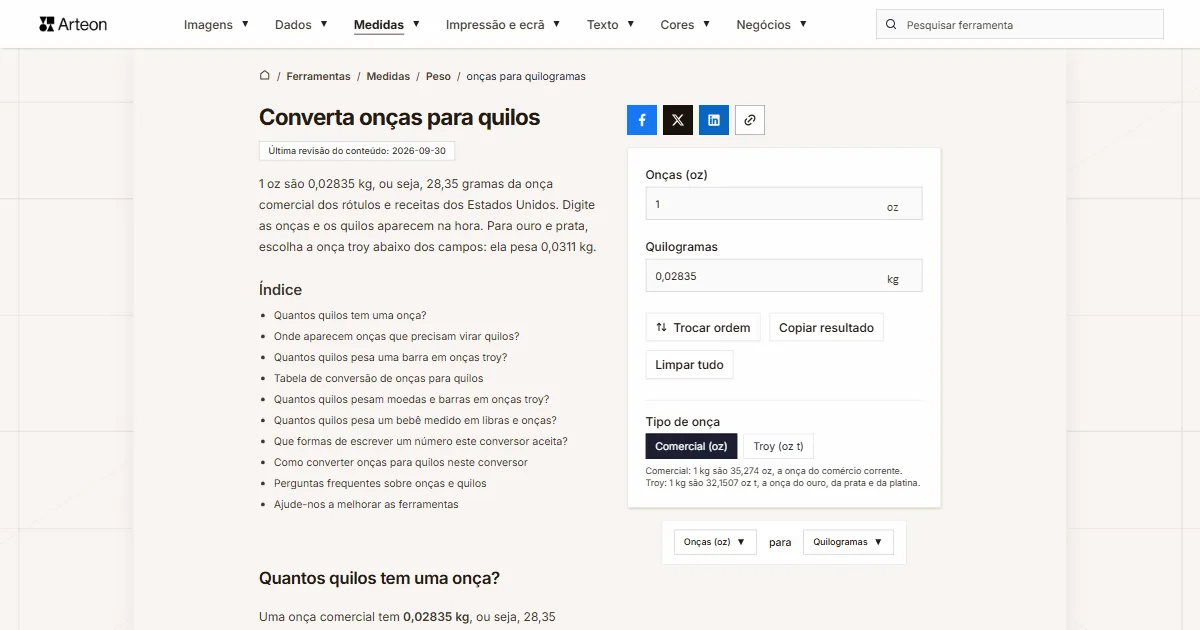The image size is (1200, 630).
Task: Jump to 'Quantos quilos pesa um bebê' section
Action: click(415, 420)
